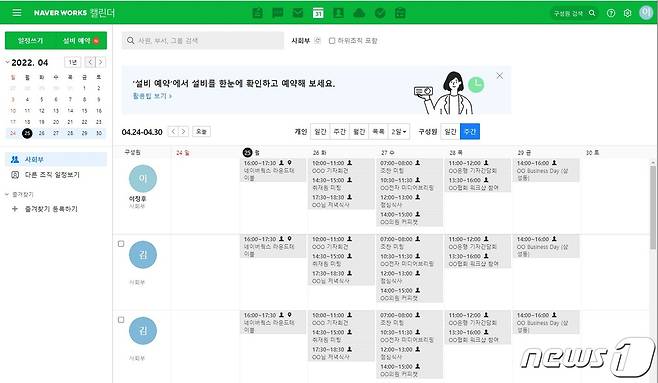Viewport: 658px width, 383px height.
Task: Open the Contacts address book icon
Action: point(338,13)
